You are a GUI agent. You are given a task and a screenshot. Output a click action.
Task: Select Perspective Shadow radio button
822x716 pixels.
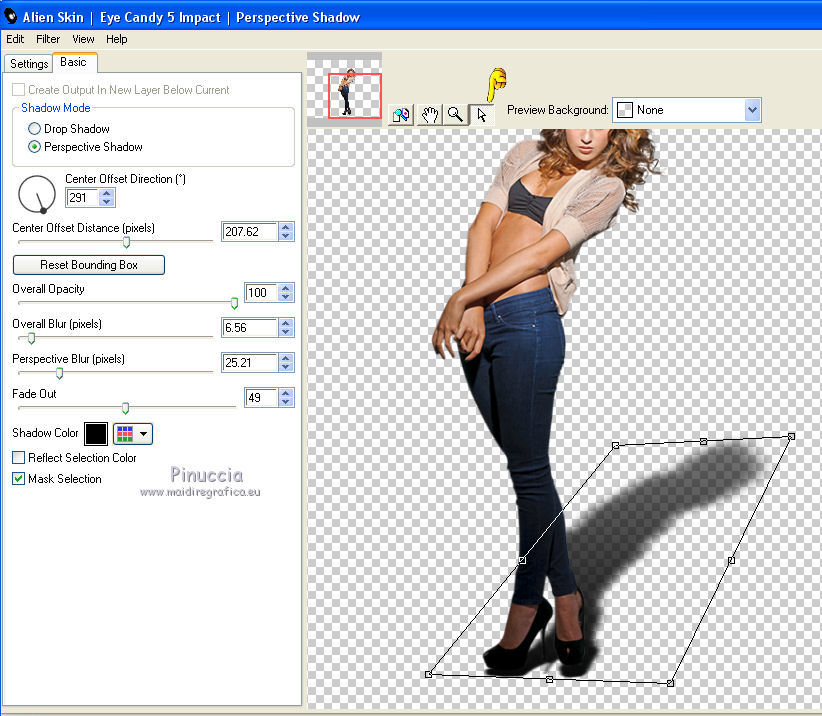click(x=34, y=147)
